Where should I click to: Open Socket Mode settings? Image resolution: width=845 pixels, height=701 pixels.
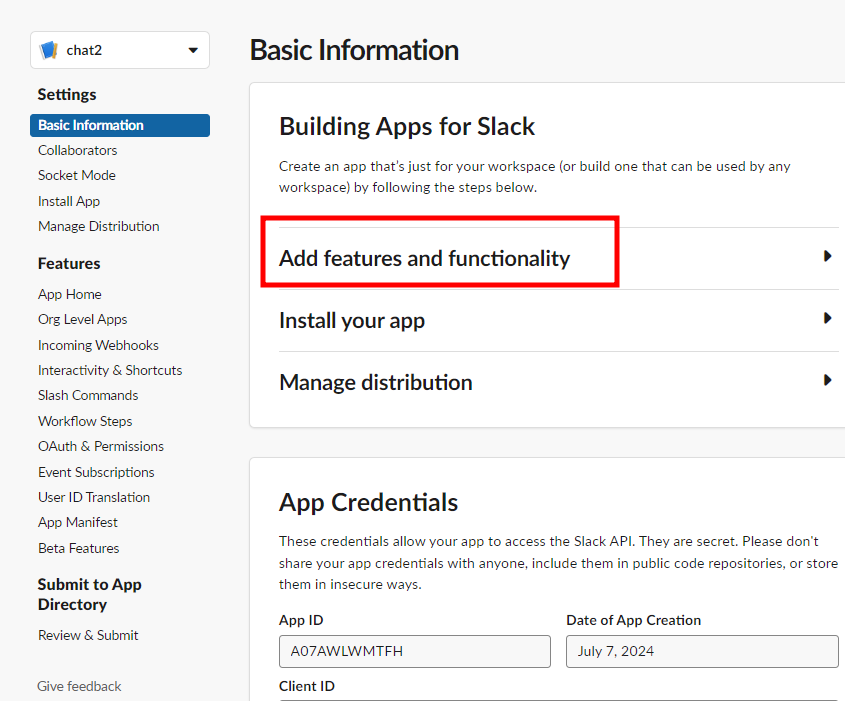[77, 175]
